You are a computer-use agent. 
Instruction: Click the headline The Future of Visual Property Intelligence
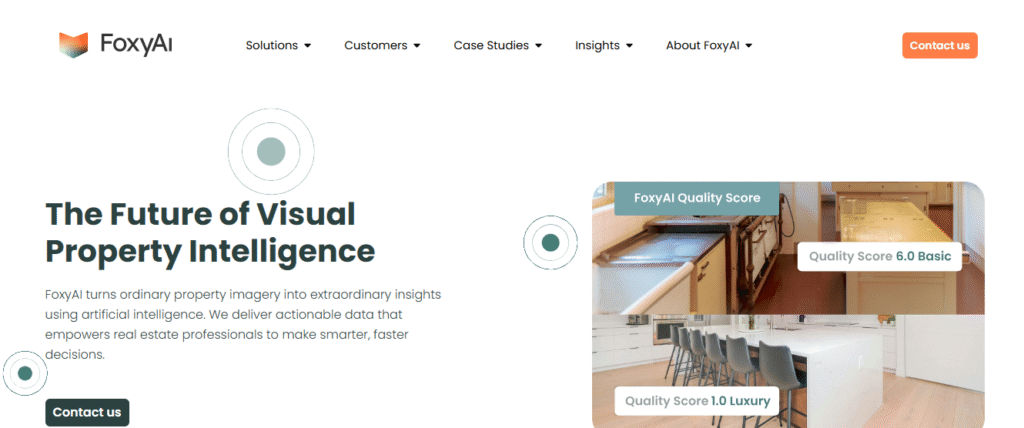pos(210,233)
